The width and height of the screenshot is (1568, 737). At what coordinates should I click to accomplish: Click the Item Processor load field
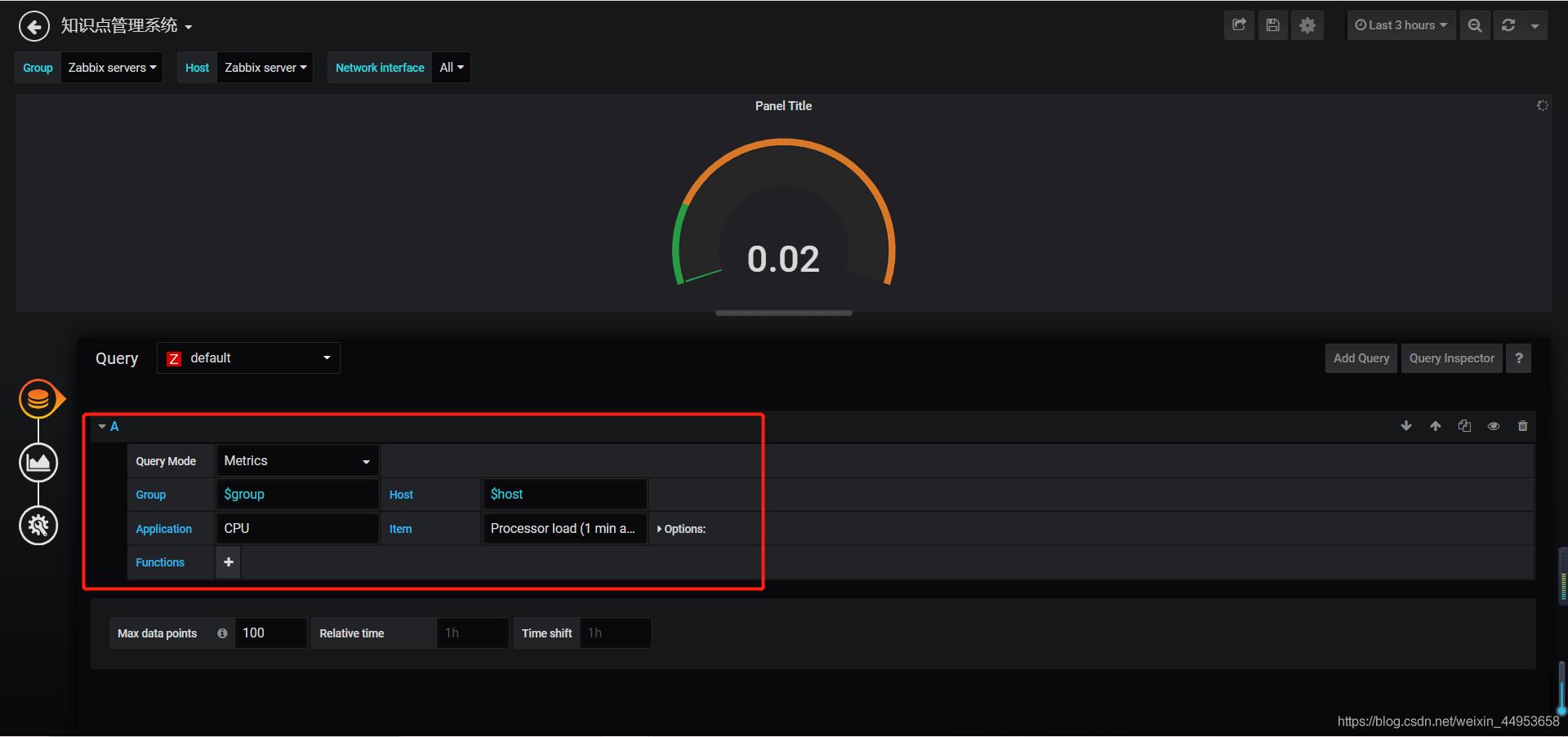coord(564,529)
